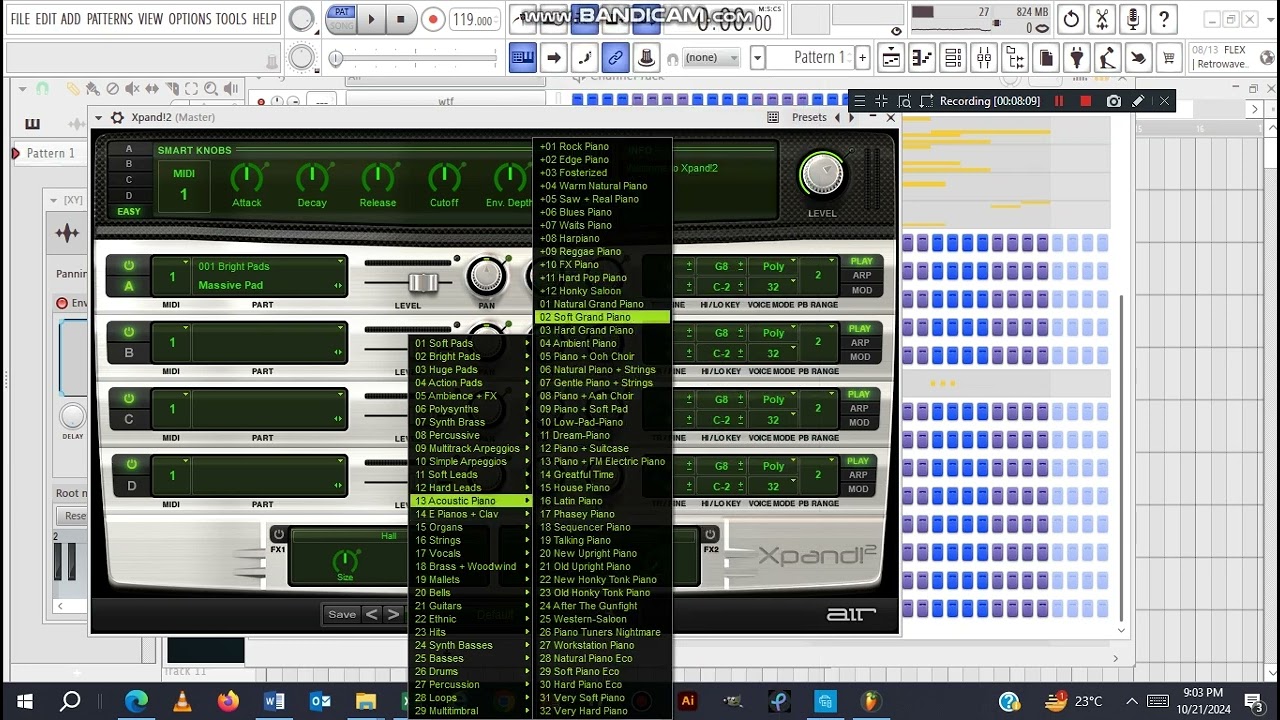The width and height of the screenshot is (1280, 720).
Task: Select part A MOD button
Action: 861,290
